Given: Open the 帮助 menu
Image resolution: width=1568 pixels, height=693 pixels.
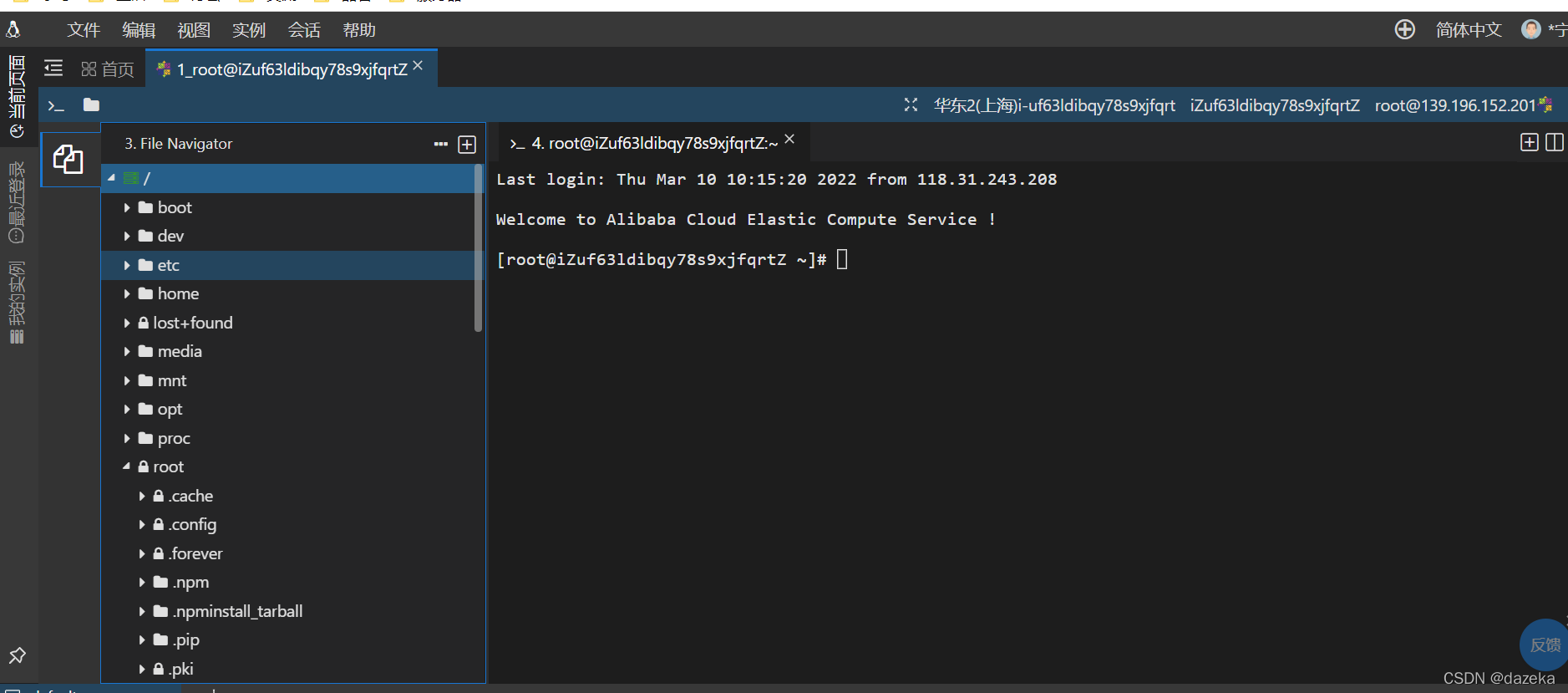Looking at the screenshot, I should coord(359,30).
